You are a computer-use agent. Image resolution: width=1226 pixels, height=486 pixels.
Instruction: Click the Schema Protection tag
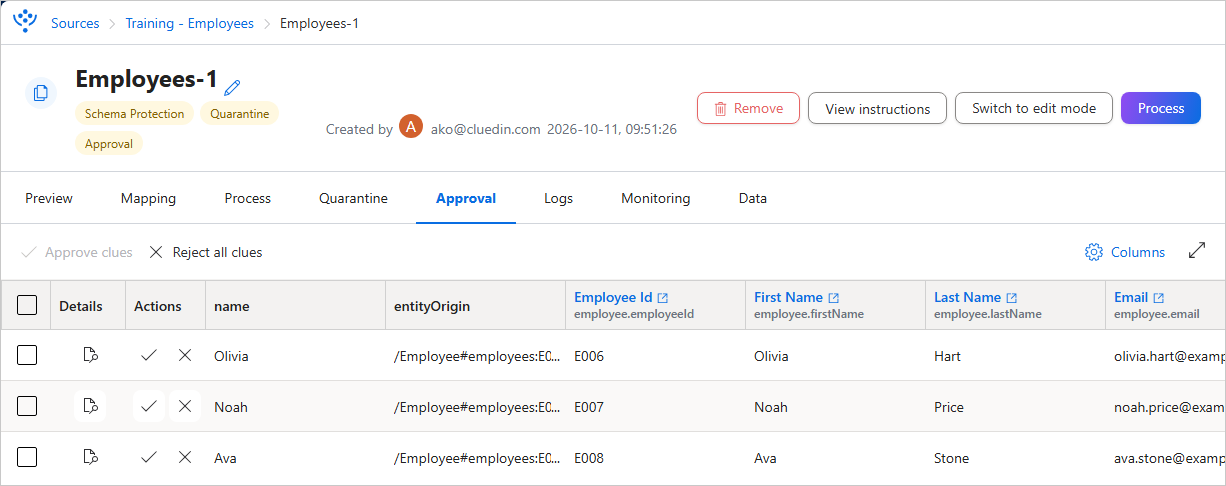135,114
